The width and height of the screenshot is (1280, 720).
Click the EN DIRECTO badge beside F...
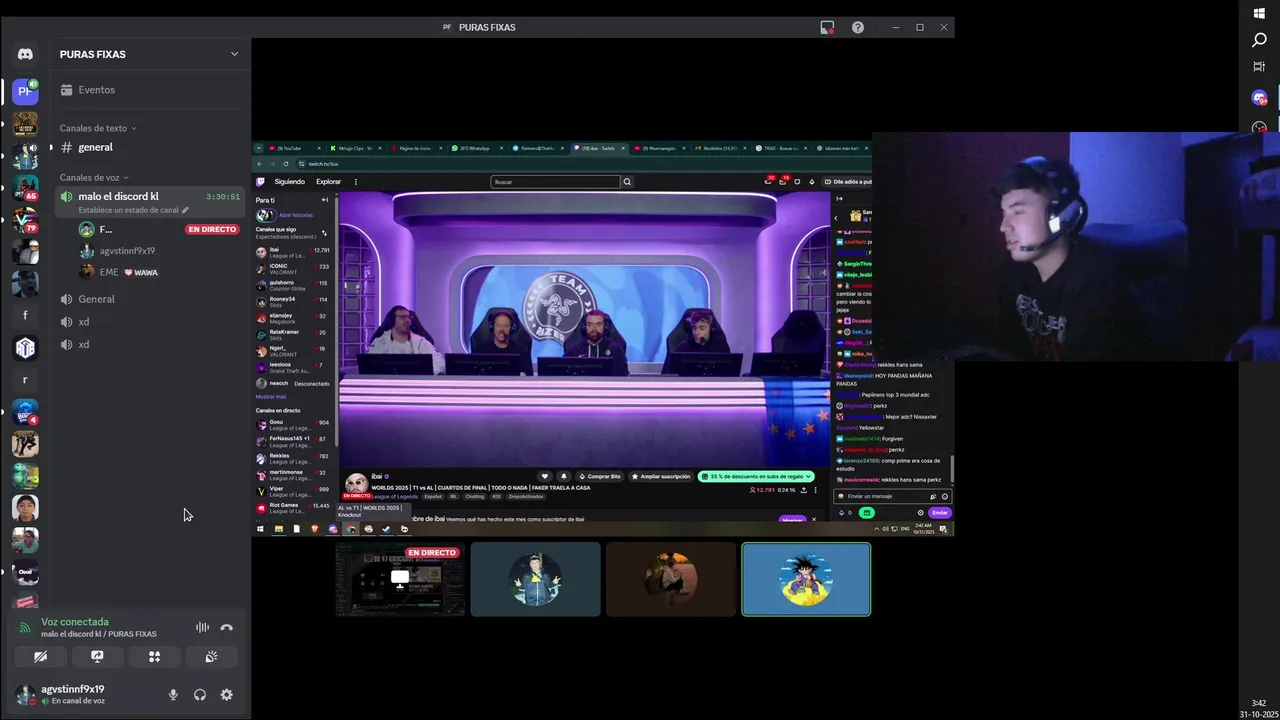[212, 229]
